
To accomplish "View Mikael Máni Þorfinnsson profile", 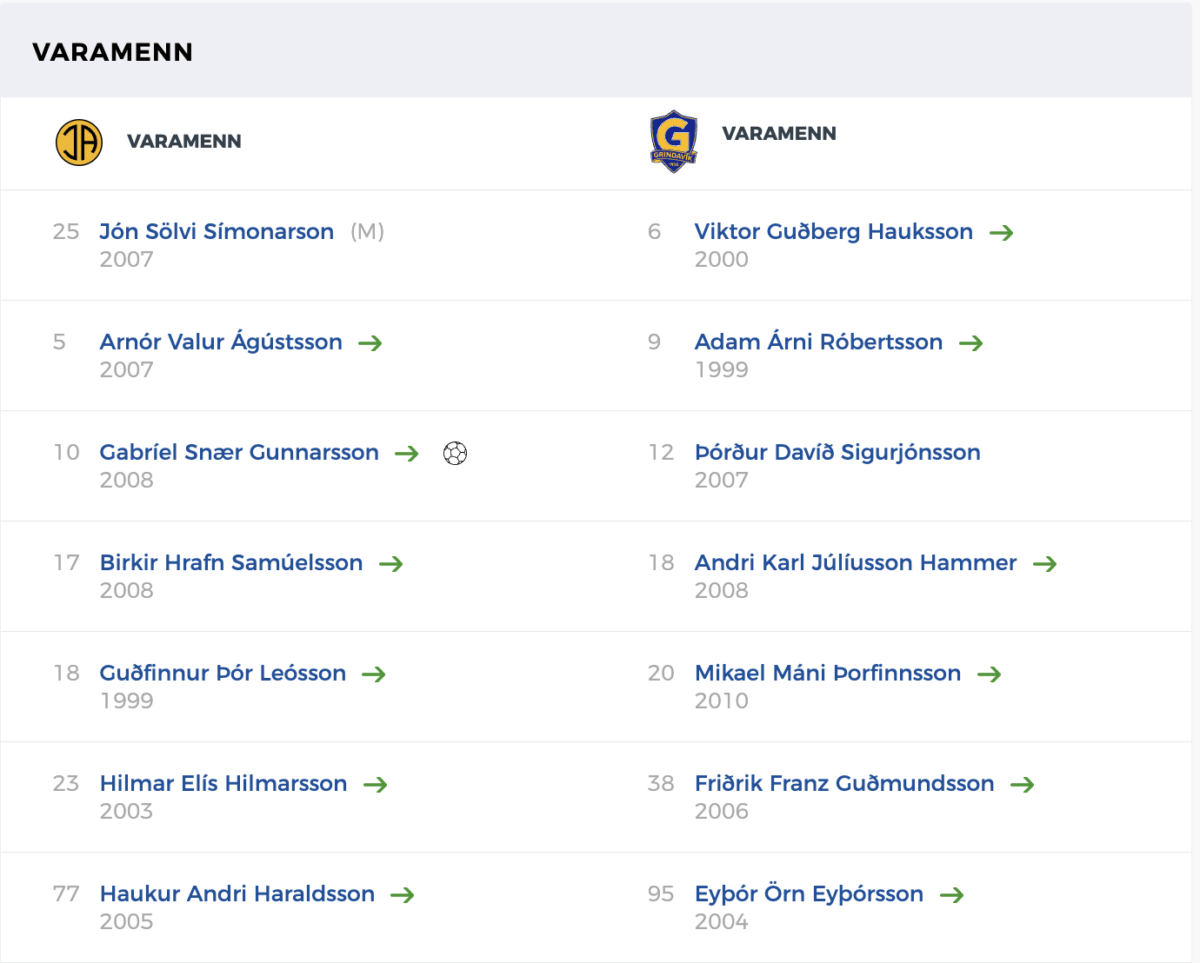I will pyautogui.click(x=827, y=674).
